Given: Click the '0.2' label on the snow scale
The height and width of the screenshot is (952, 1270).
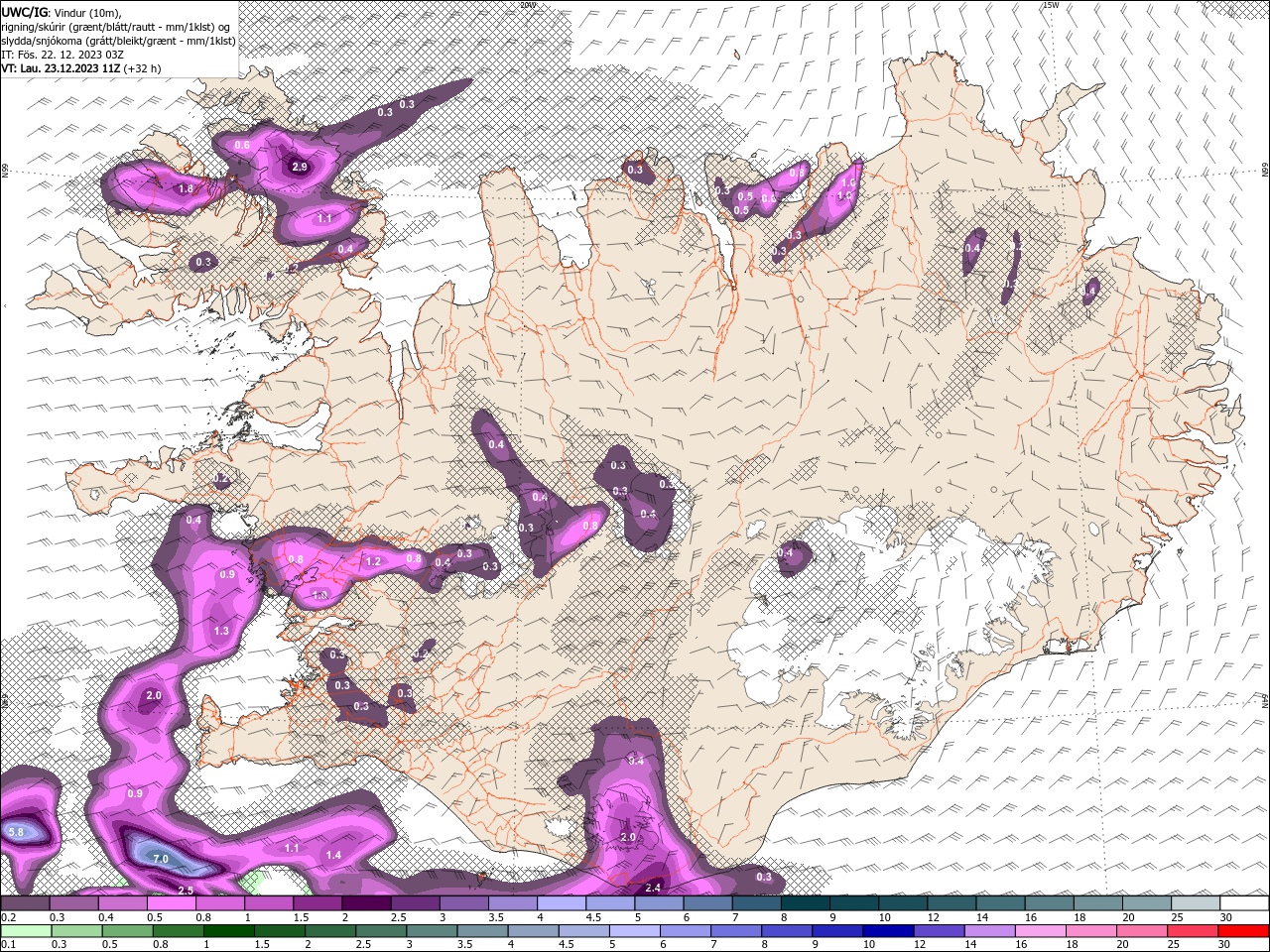Looking at the screenshot, I should pos(7,917).
